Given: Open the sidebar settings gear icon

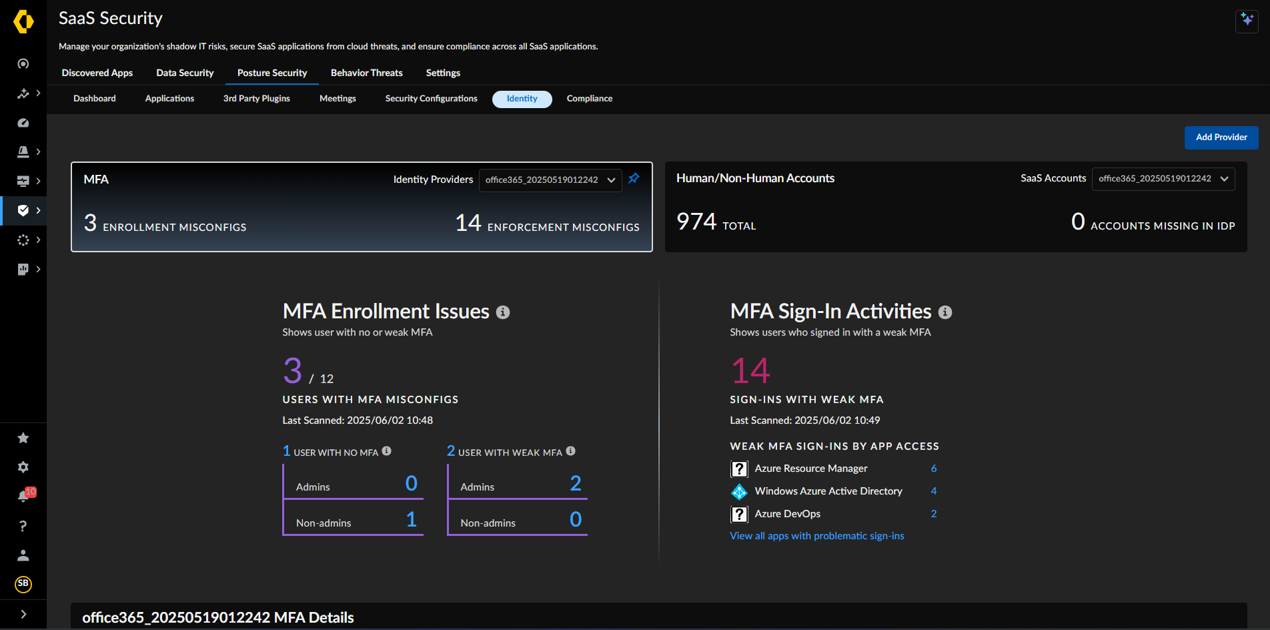Looking at the screenshot, I should 23,467.
